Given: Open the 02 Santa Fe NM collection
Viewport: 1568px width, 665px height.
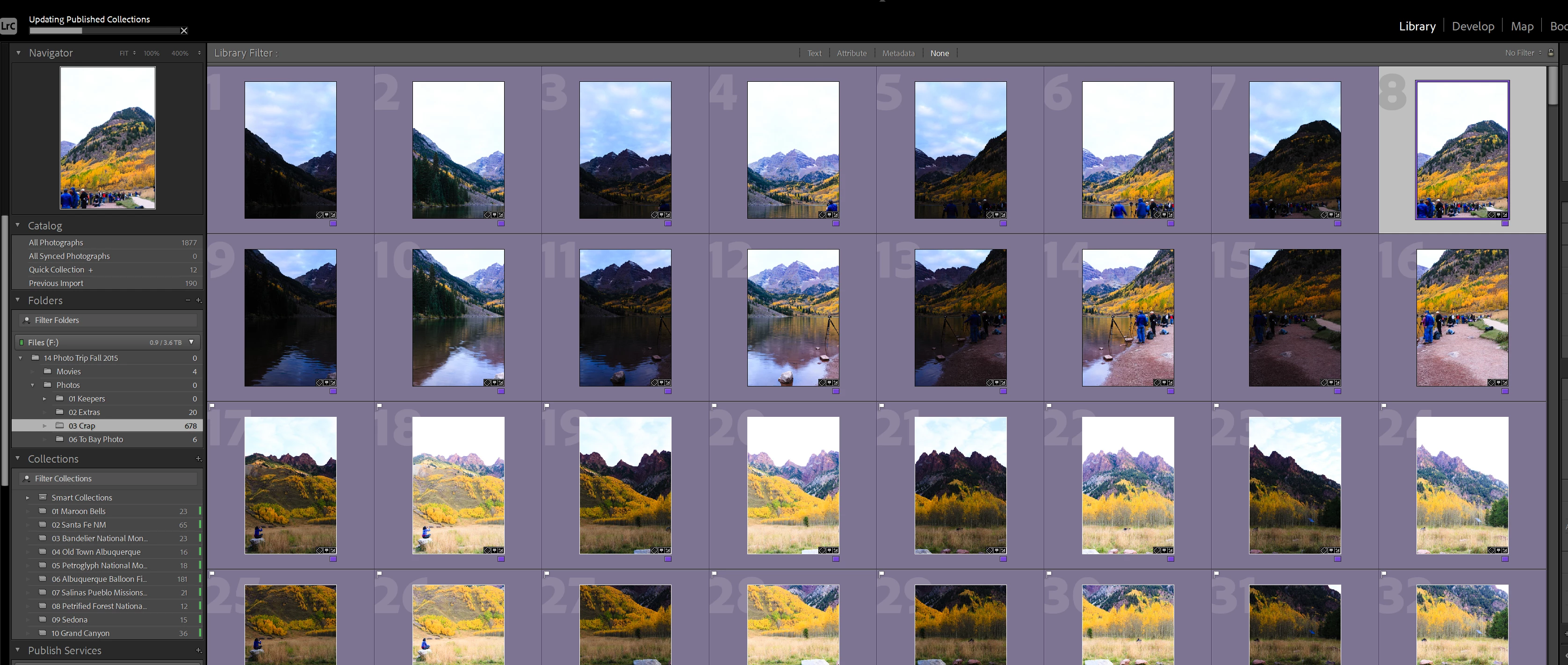Looking at the screenshot, I should pos(79,525).
